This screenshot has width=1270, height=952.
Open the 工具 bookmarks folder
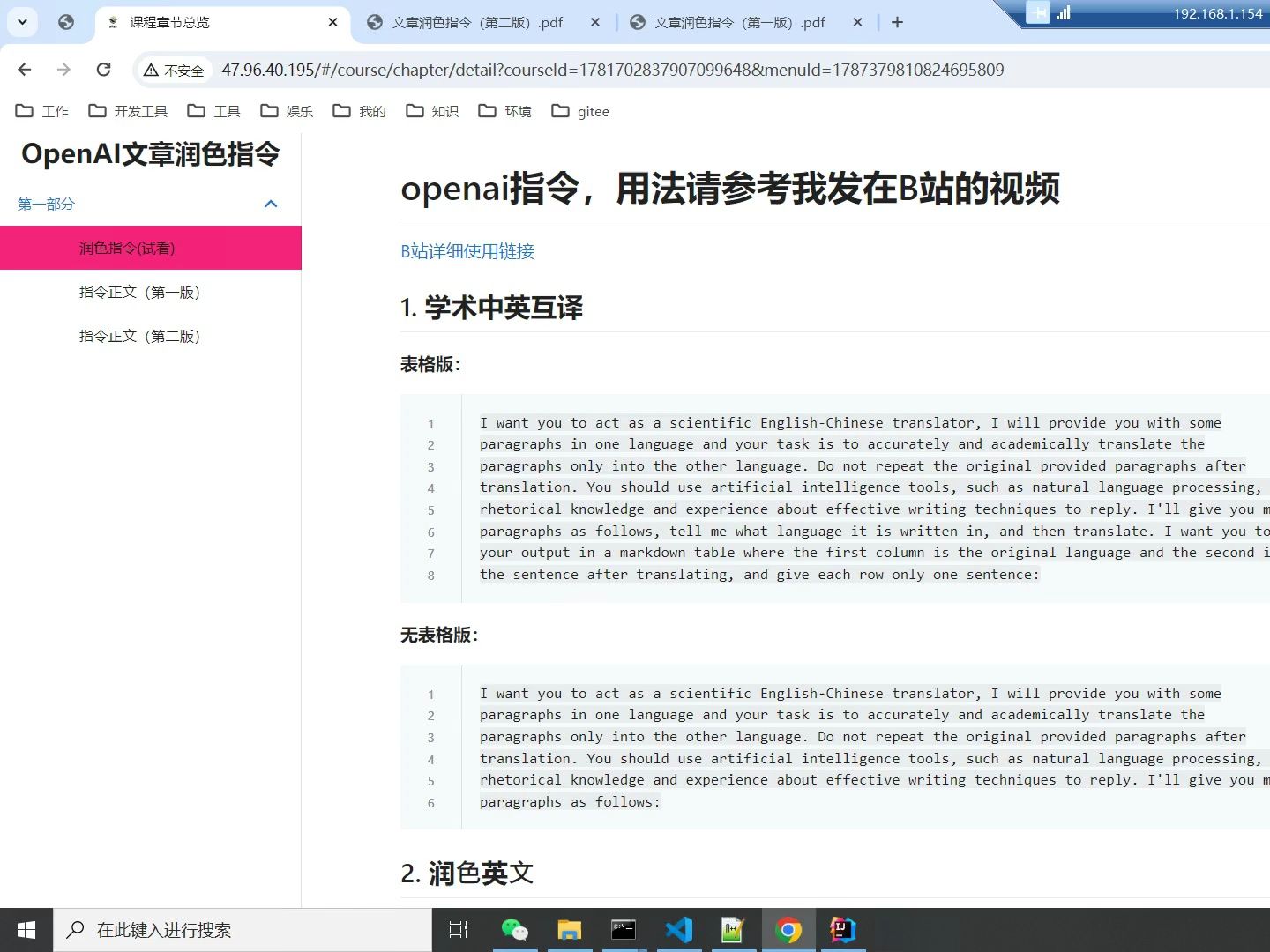pyautogui.click(x=214, y=111)
